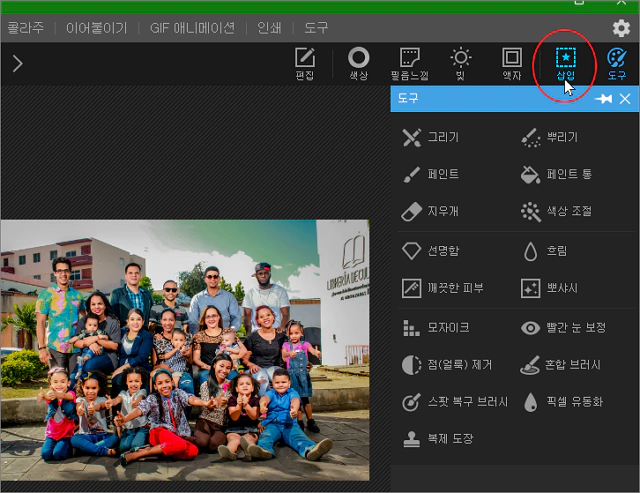Viewport: 640px width, 493px height.
Task: Select the 깨끗한 피부 tool
Action: point(443,288)
